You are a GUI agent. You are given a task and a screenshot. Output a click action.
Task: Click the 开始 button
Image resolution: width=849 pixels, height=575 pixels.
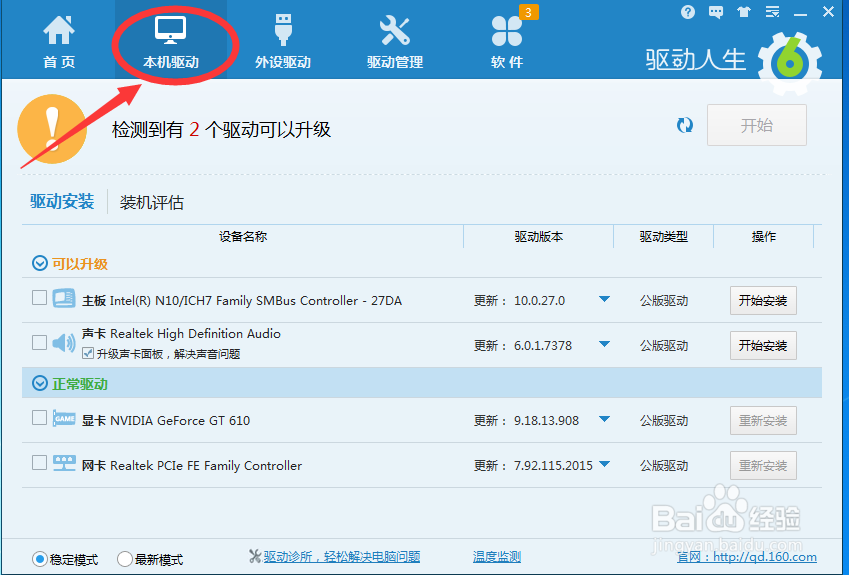pyautogui.click(x=756, y=125)
